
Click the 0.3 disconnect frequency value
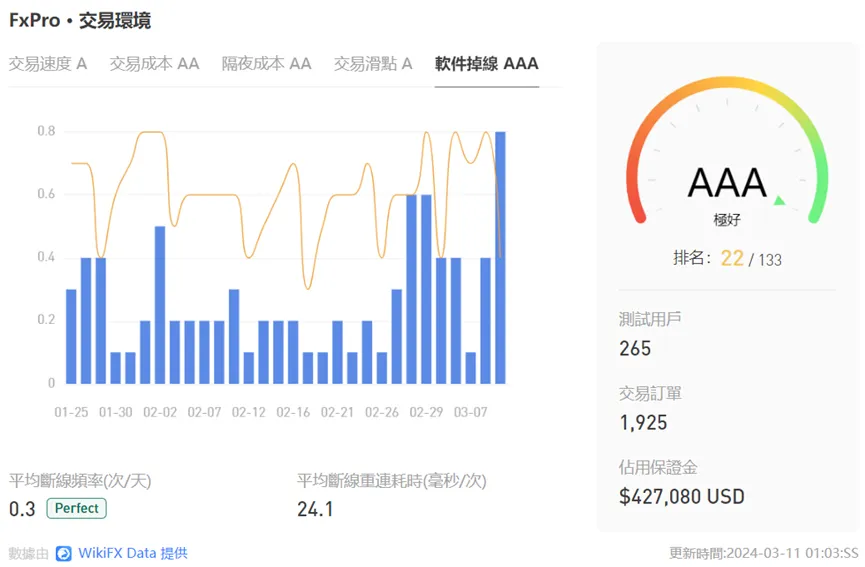point(22,509)
